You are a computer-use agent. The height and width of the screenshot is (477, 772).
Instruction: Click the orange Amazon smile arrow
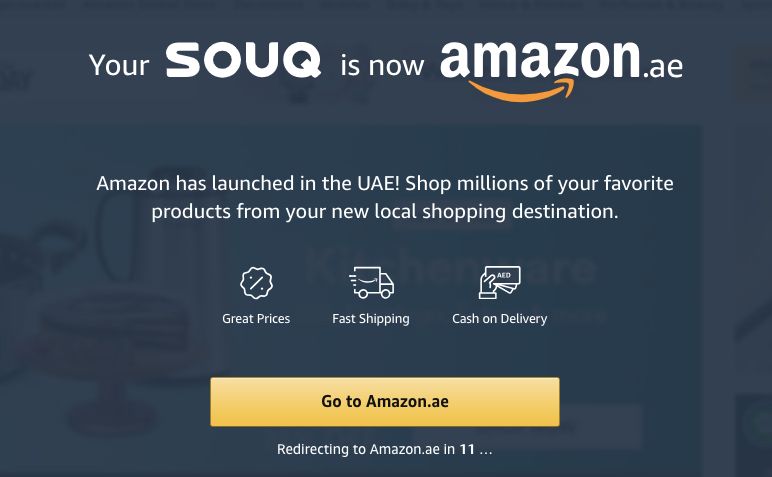click(x=522, y=89)
